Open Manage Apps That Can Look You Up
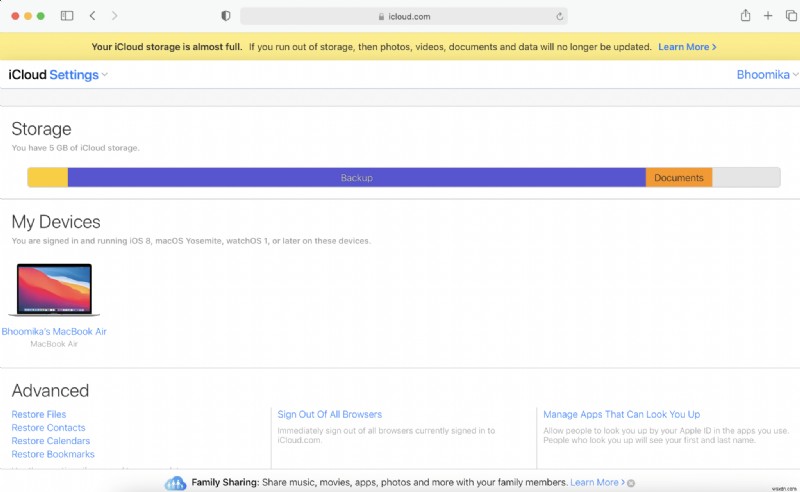Image resolution: width=800 pixels, height=492 pixels. 621,414
